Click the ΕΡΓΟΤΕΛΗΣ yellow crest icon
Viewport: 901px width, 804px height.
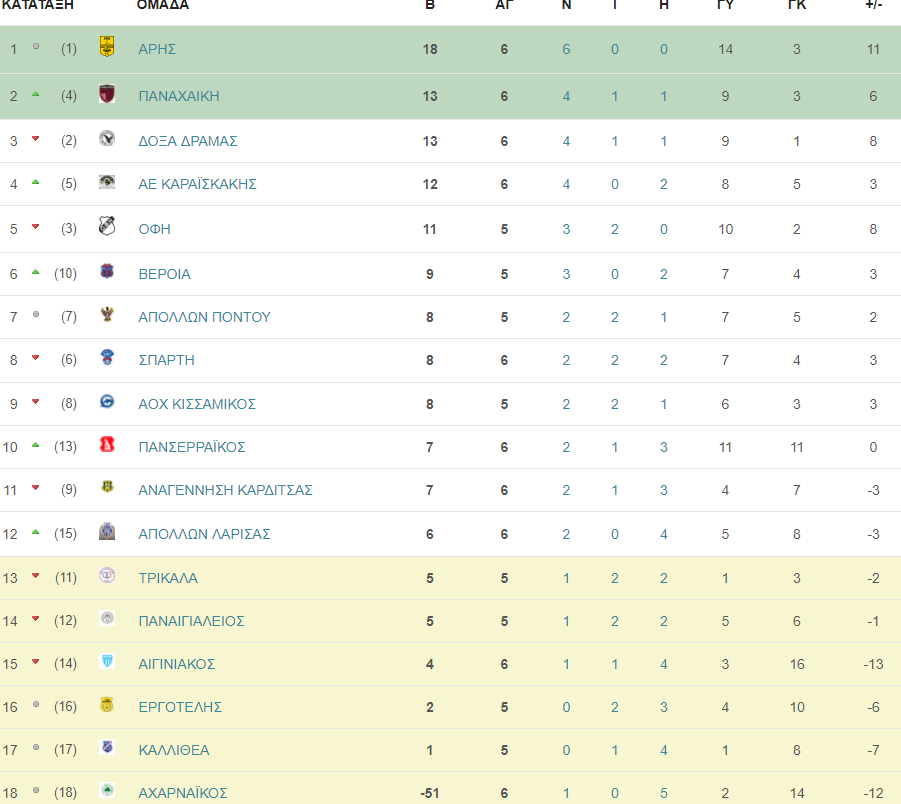(x=107, y=704)
